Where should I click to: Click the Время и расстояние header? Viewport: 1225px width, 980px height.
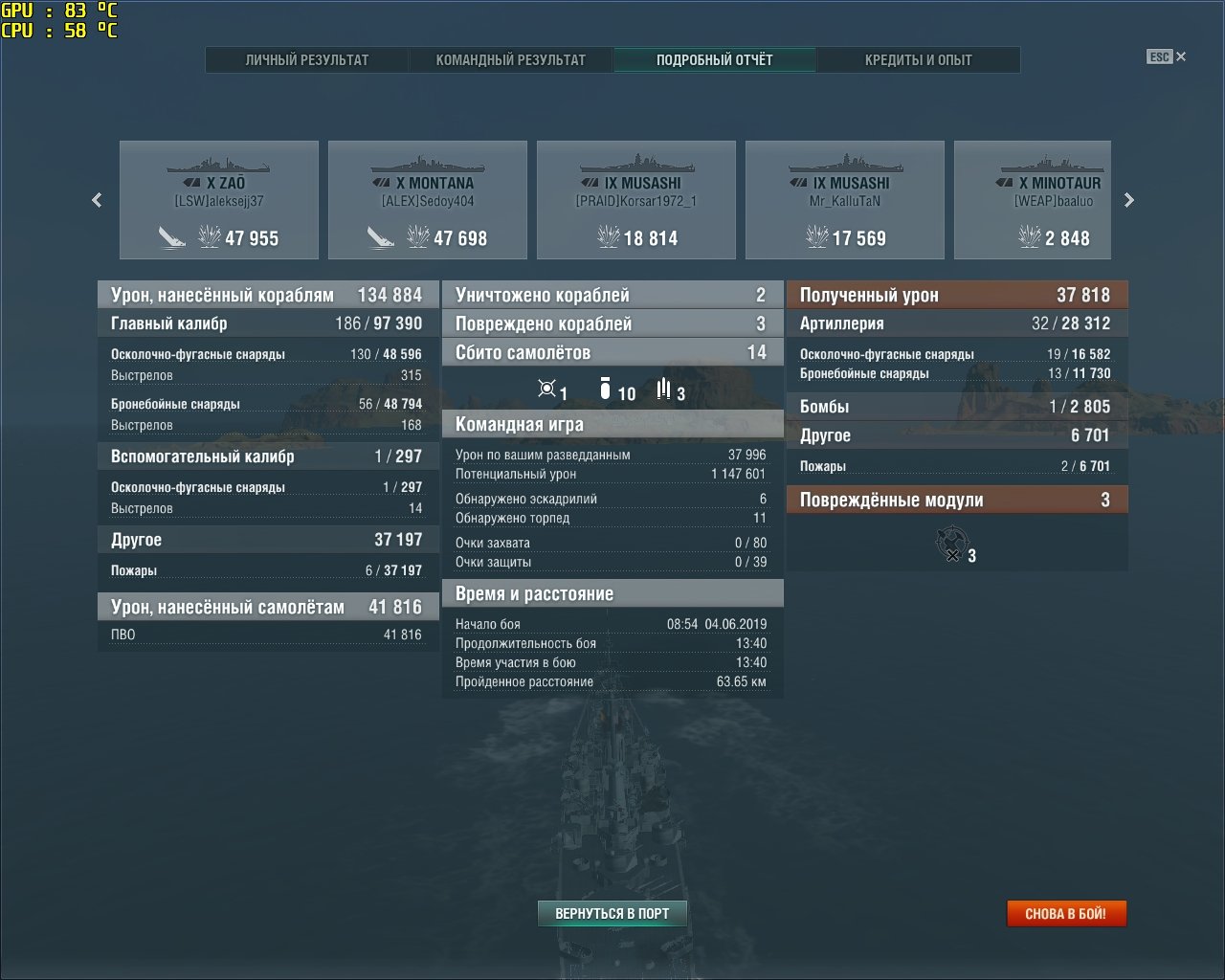(612, 593)
